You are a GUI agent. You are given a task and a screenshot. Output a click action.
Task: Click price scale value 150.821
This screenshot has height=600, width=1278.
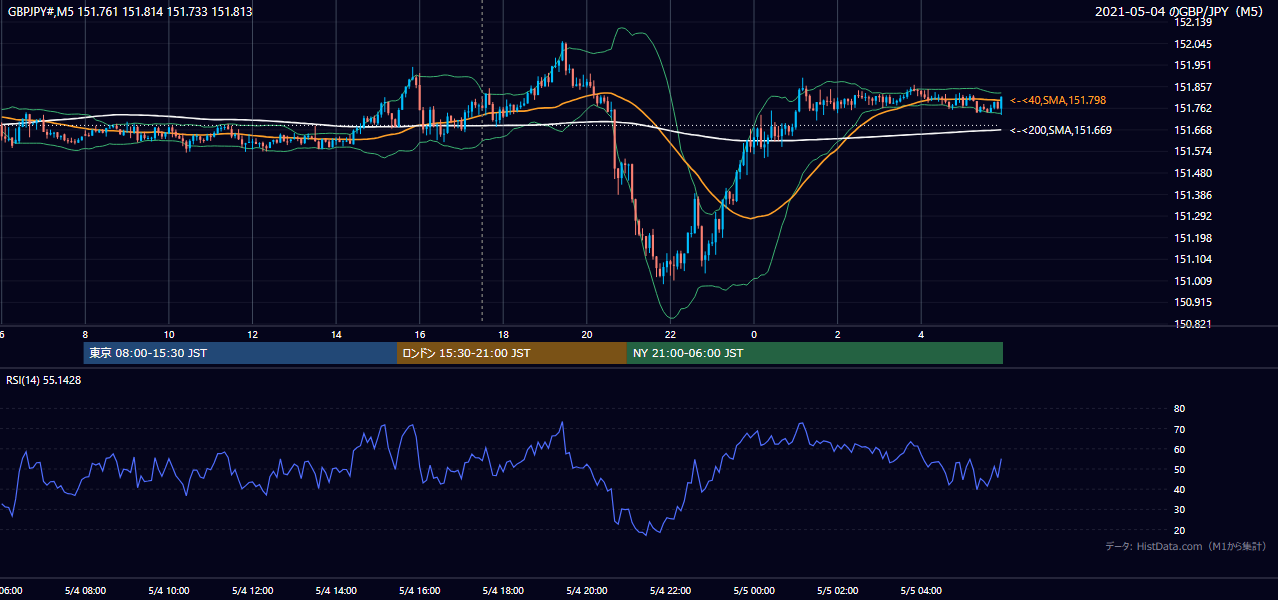tap(1192, 324)
